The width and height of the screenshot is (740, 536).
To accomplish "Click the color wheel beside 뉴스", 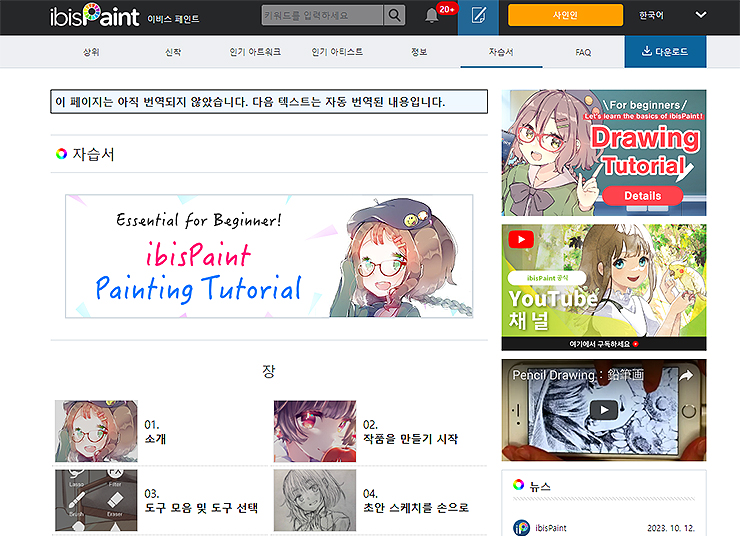I will [518, 485].
